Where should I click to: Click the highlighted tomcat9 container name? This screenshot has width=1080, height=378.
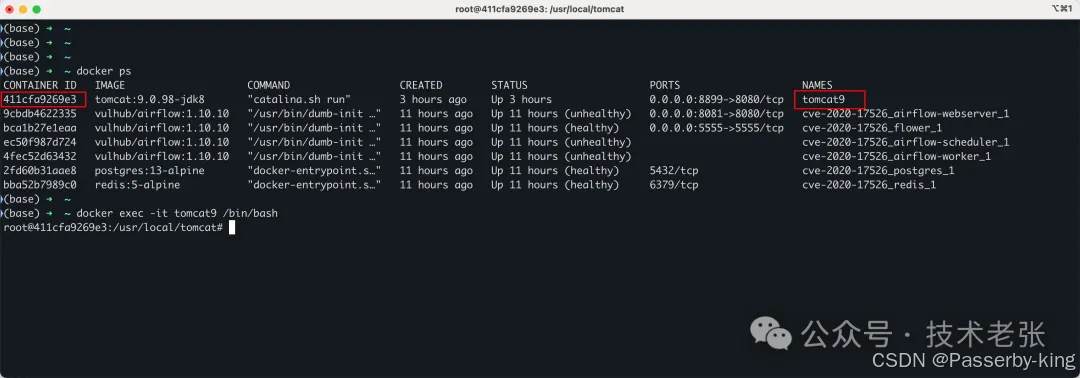coord(829,99)
